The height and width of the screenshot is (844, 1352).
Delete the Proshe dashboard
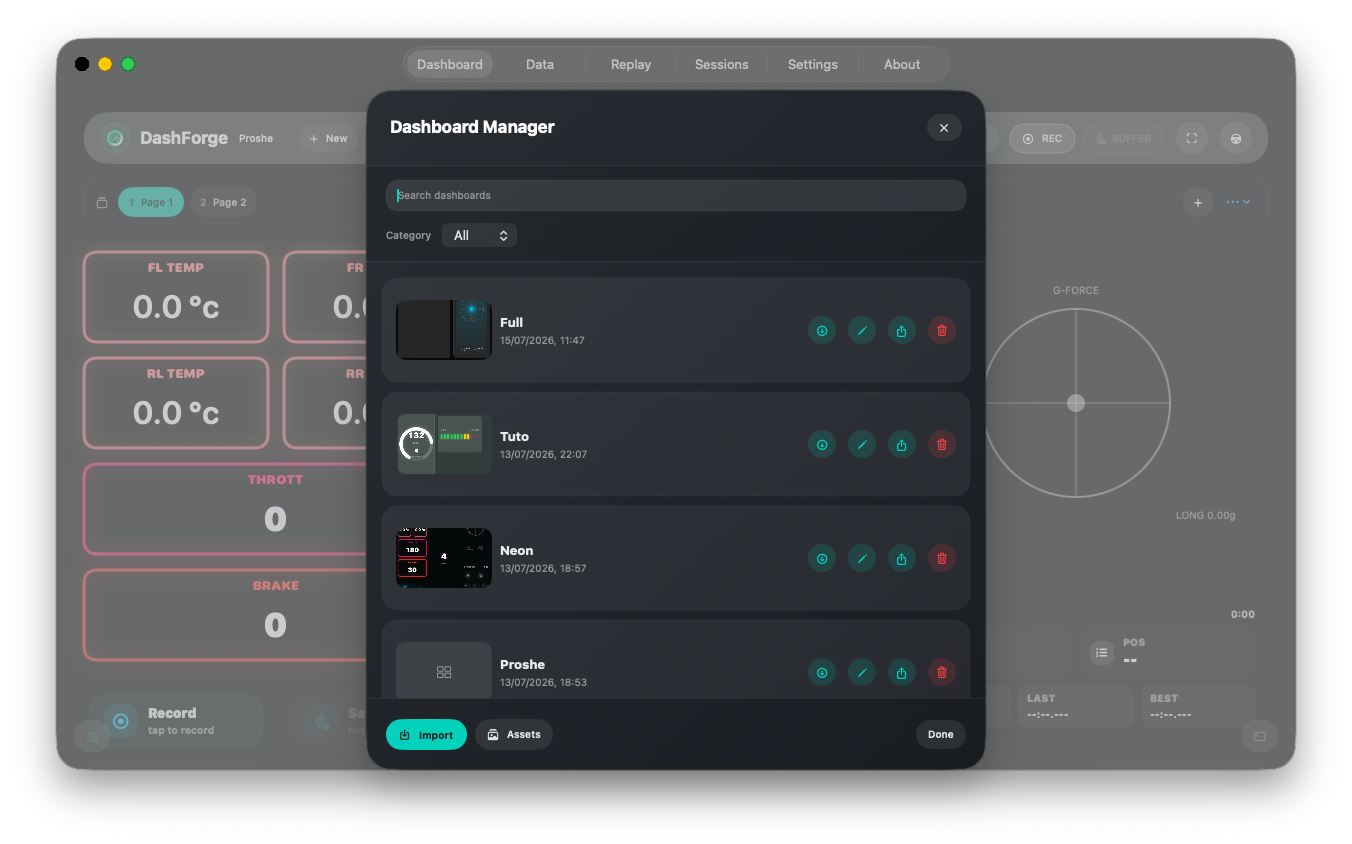pos(942,672)
